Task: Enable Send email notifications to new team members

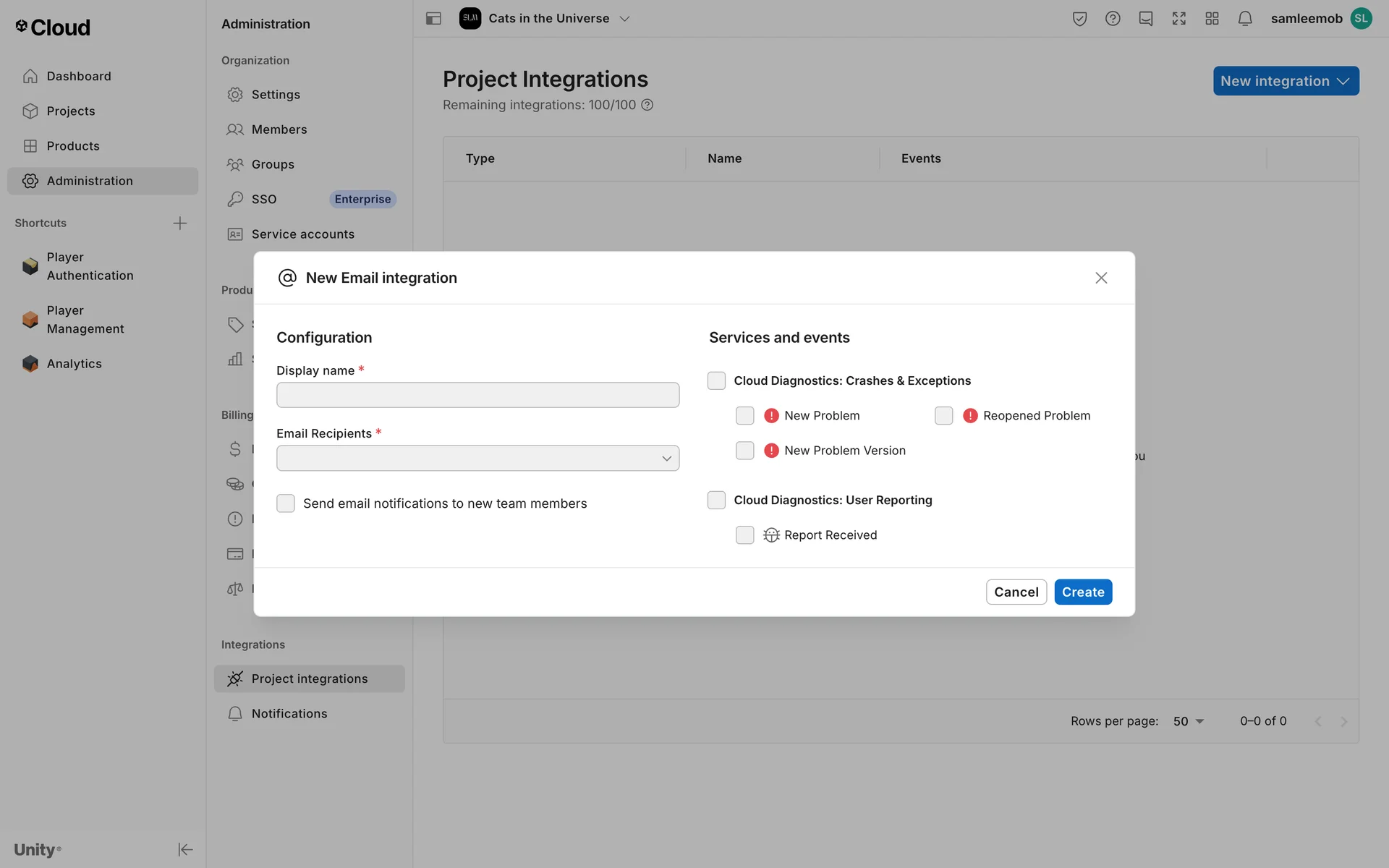Action: [286, 503]
